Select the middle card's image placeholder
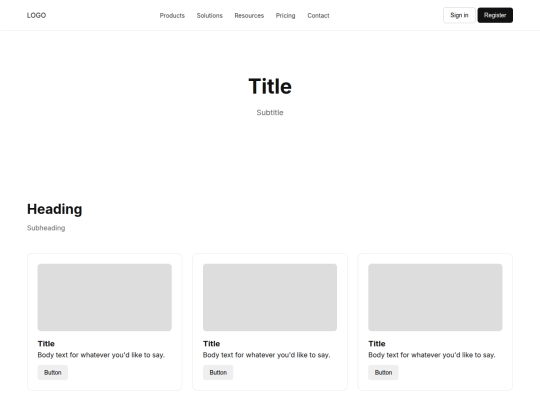540x405 pixels. point(270,297)
